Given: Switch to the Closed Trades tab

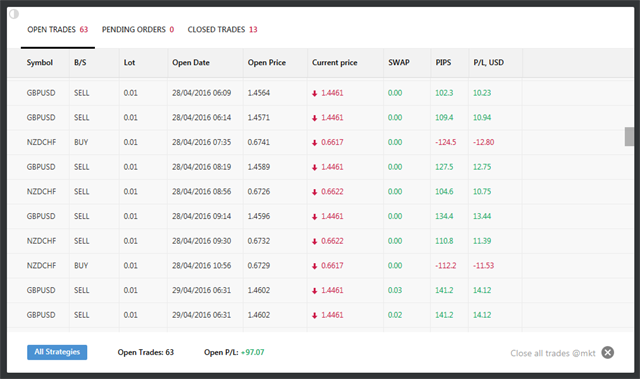Looking at the screenshot, I should [222, 29].
